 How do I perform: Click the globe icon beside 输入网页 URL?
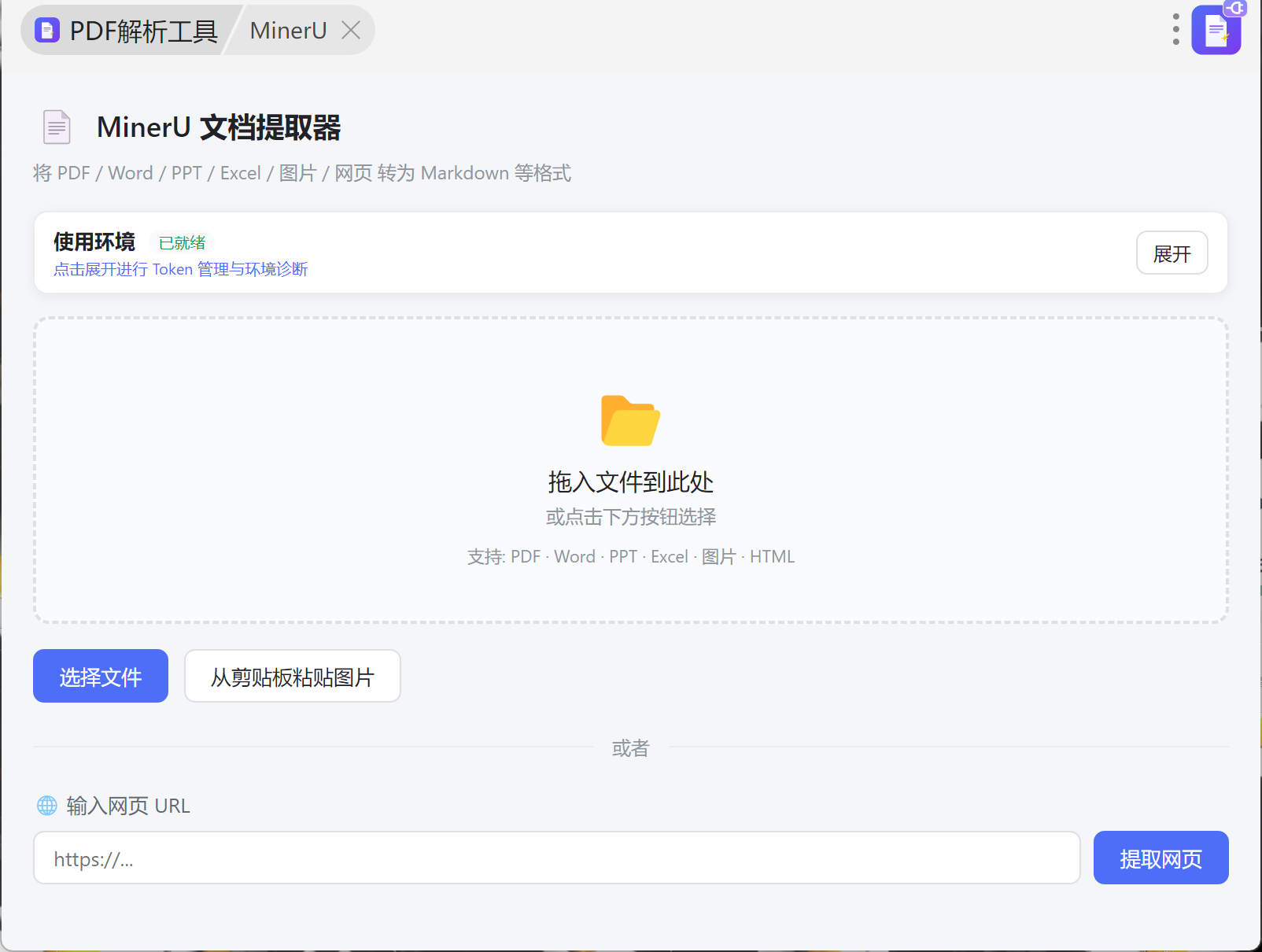click(47, 806)
